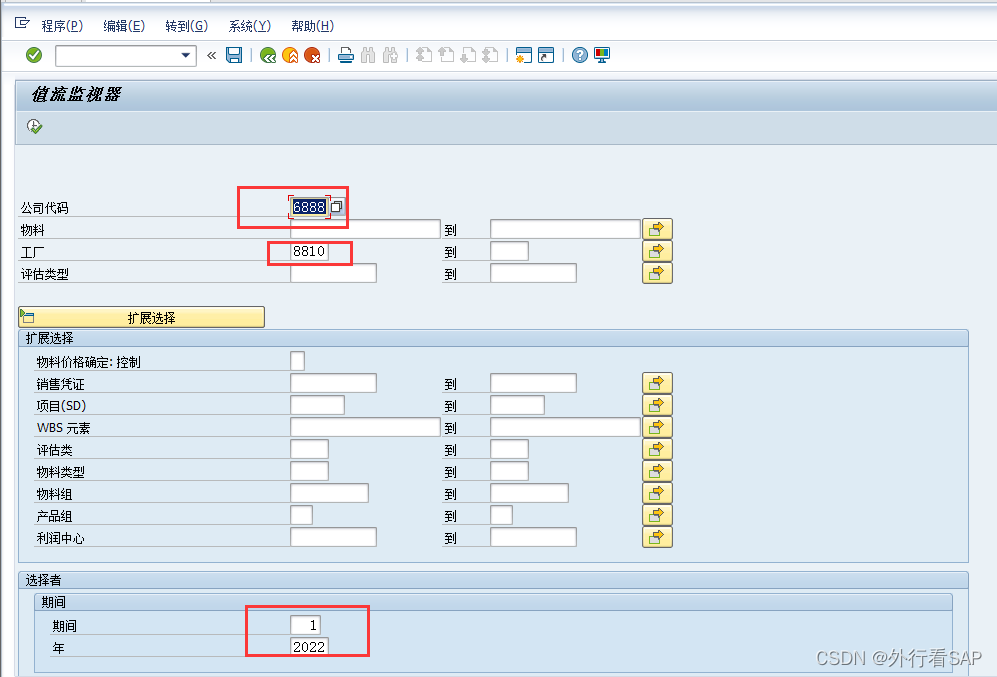Screen dimensions: 997x677
Task: Open multiple selection for 评估类
Action: tap(657, 449)
